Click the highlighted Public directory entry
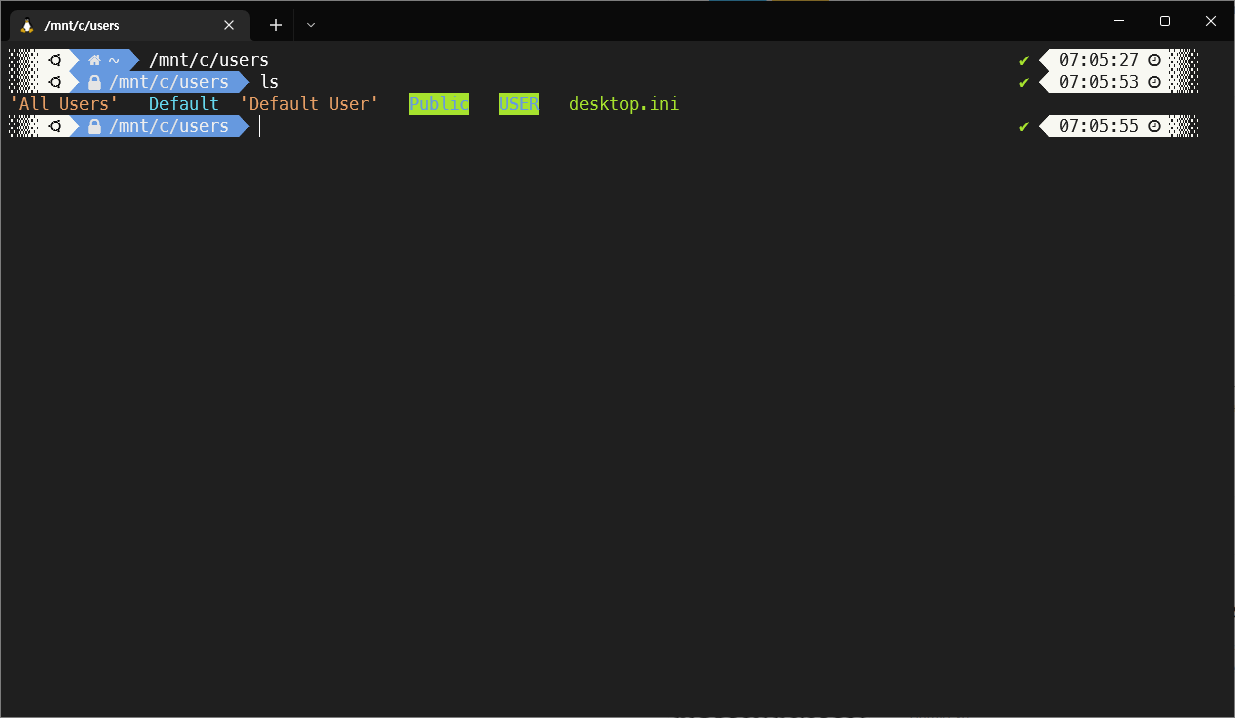Screen dimensions: 1235x718 [x=439, y=104]
